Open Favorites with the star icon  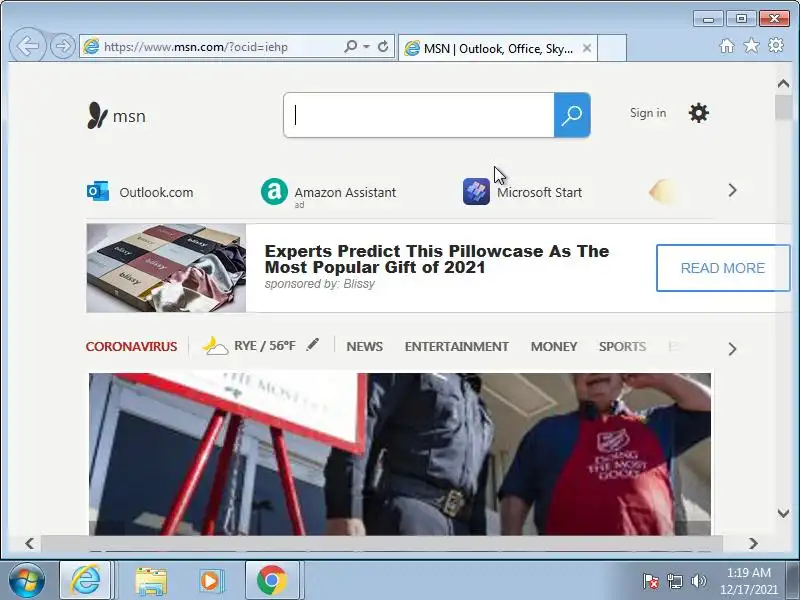751,46
